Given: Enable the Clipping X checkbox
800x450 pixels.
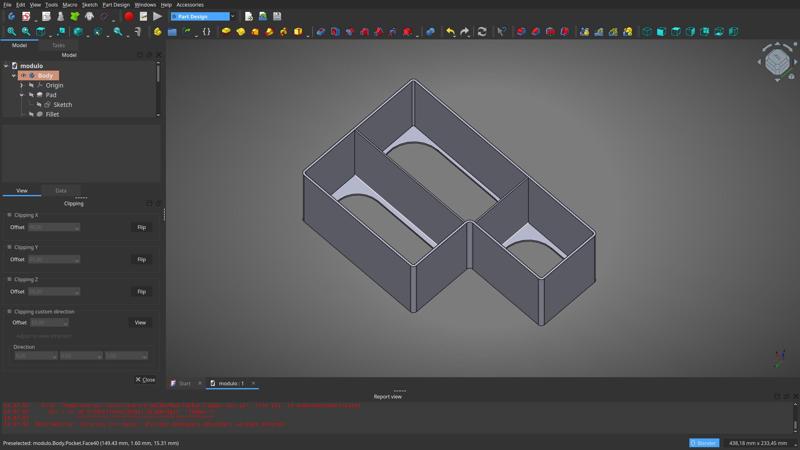Looking at the screenshot, I should click(x=10, y=215).
